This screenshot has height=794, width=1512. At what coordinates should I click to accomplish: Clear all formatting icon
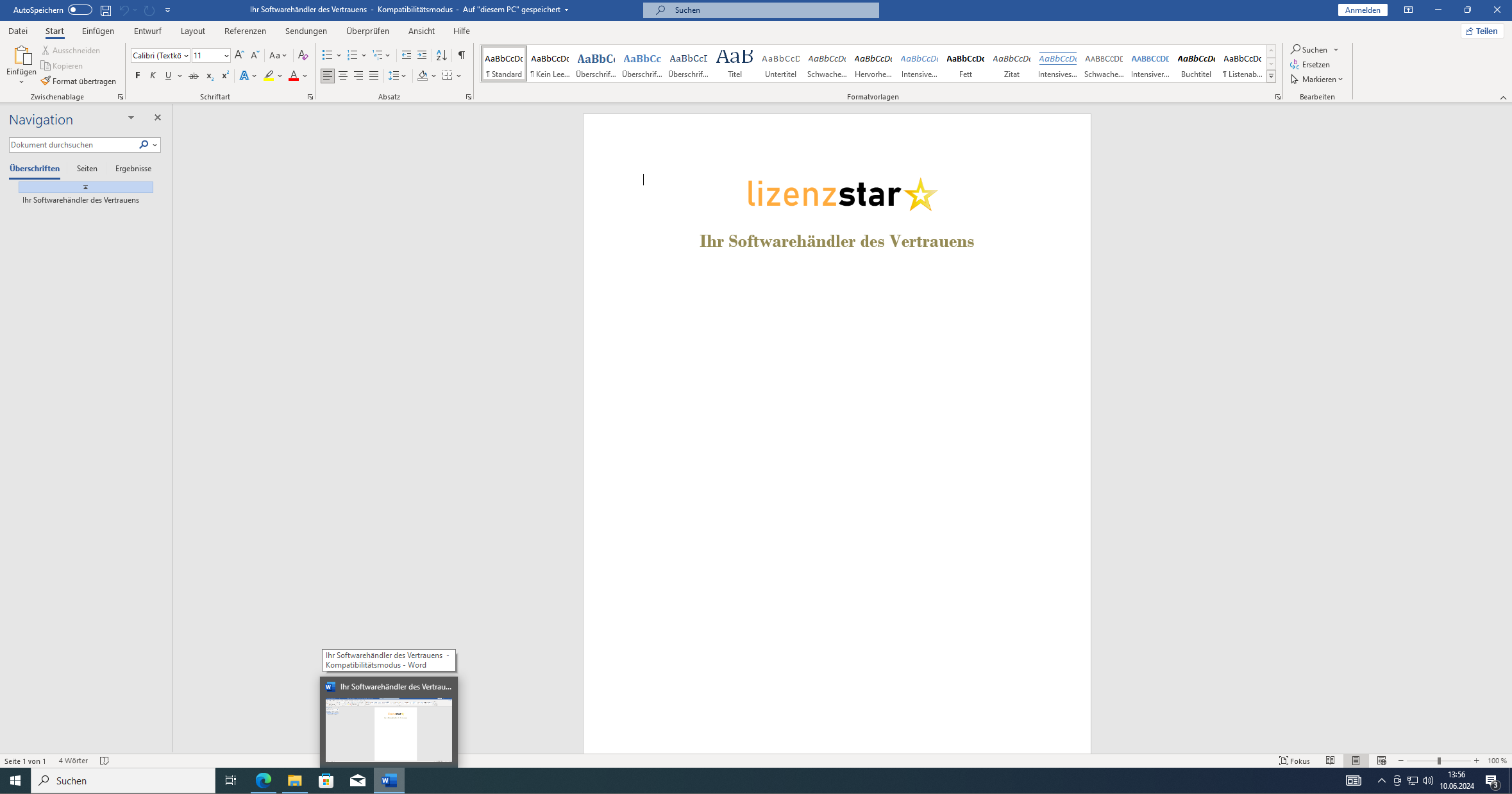(x=303, y=55)
